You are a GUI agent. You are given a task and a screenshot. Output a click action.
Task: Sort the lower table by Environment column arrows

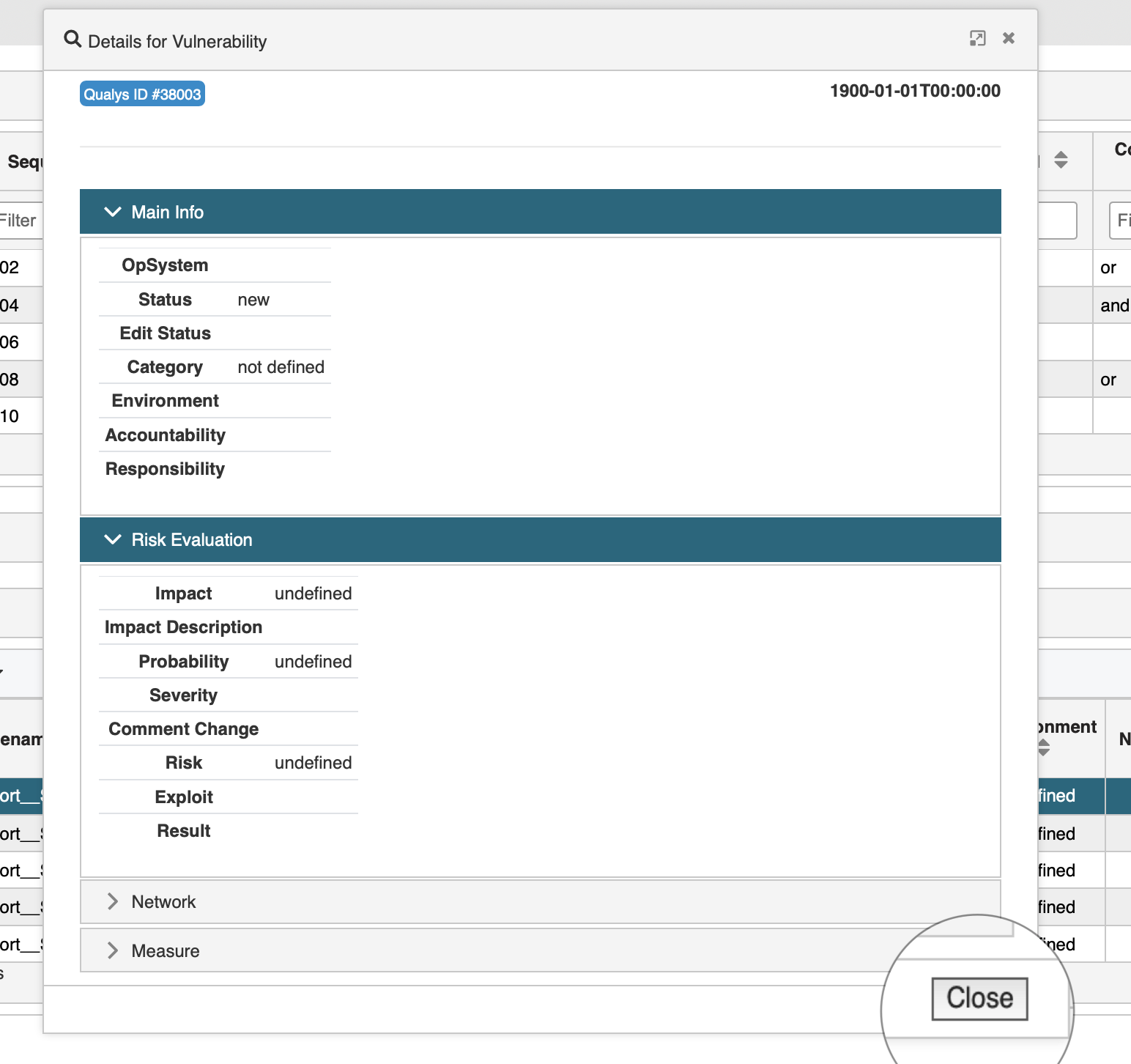(x=1044, y=747)
